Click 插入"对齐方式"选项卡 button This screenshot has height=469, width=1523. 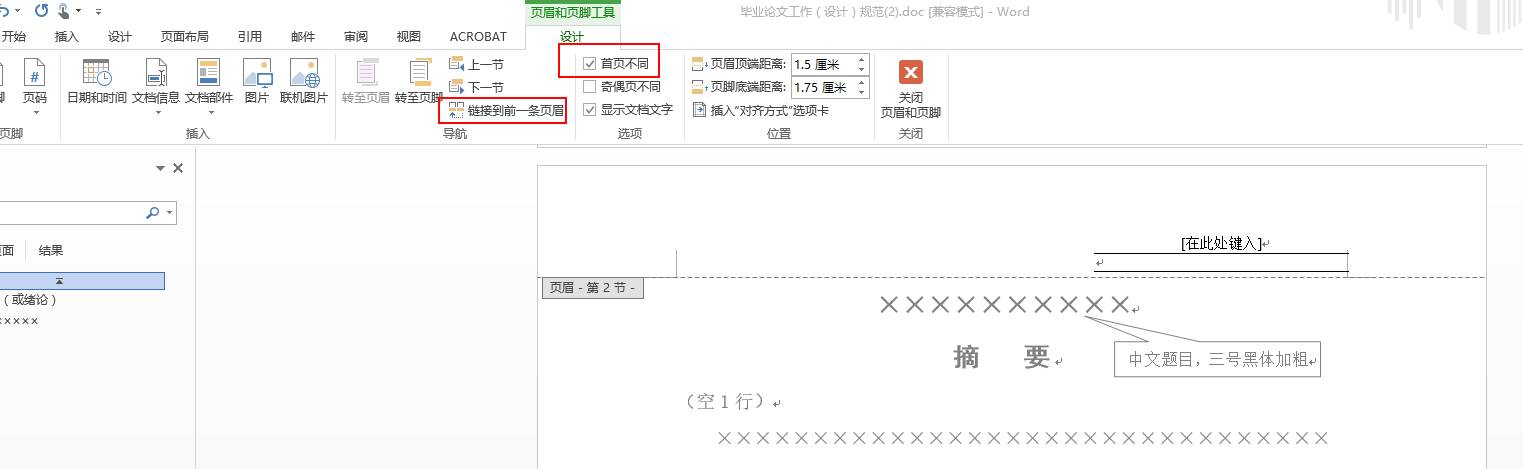(x=761, y=111)
